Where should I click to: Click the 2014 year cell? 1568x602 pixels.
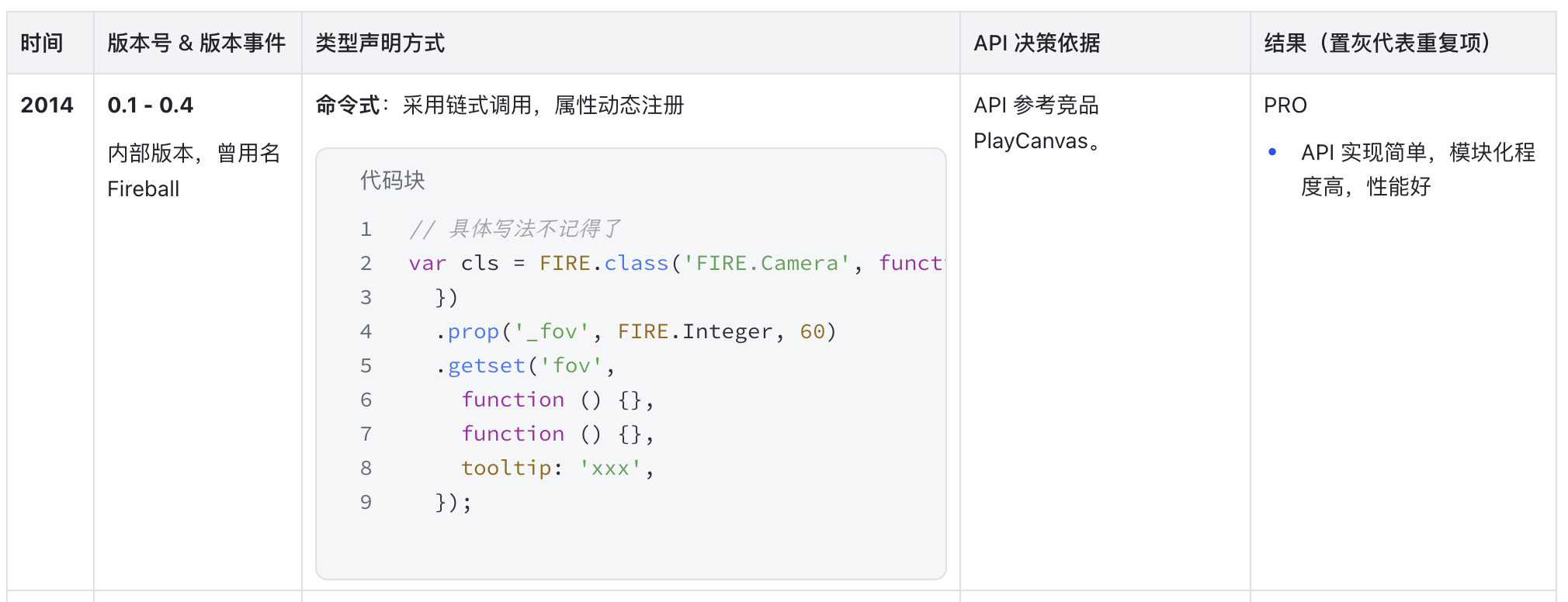pos(47,105)
